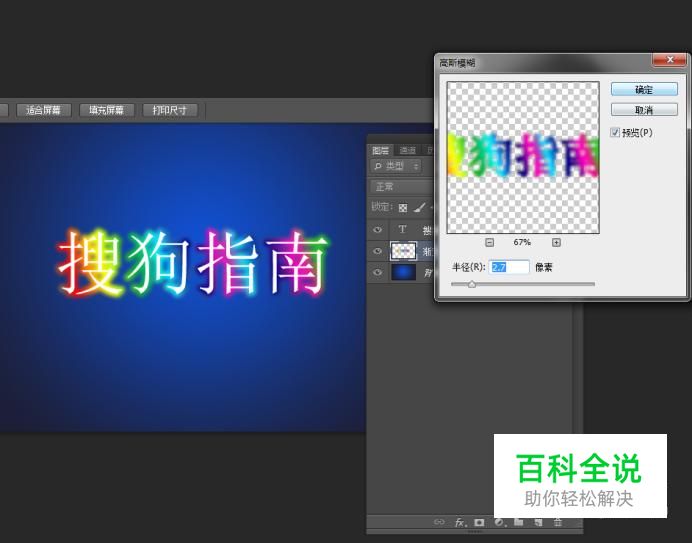Delete layer with trash icon
Viewport: 692px width, 543px height.
click(558, 522)
